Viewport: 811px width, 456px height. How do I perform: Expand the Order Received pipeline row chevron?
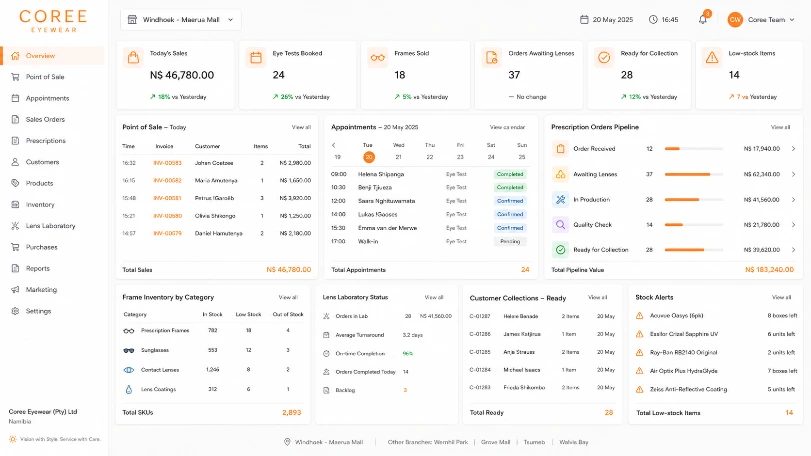click(x=793, y=149)
